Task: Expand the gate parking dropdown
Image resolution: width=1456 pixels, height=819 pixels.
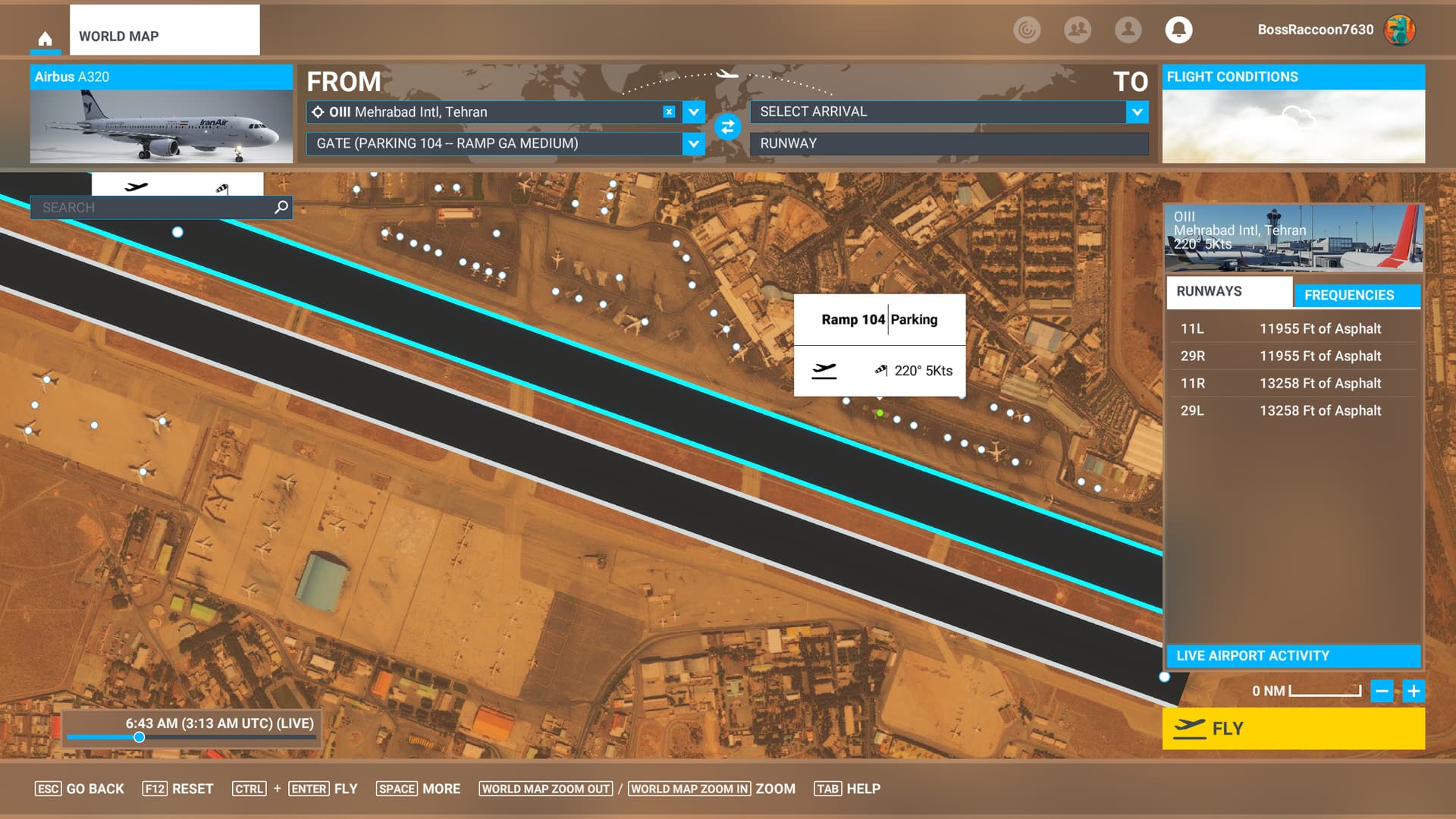Action: [693, 143]
